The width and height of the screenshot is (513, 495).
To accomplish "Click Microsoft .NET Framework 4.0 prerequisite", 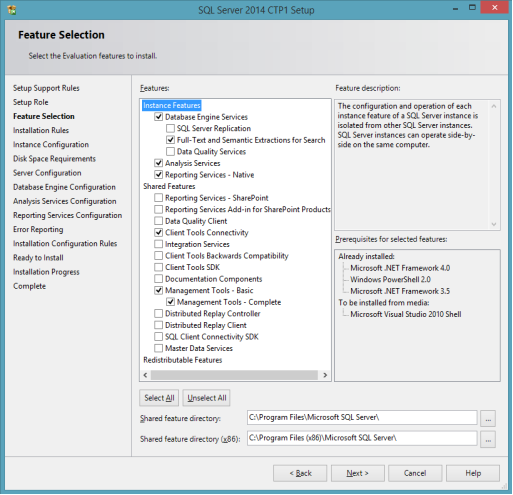I will click(x=400, y=268).
